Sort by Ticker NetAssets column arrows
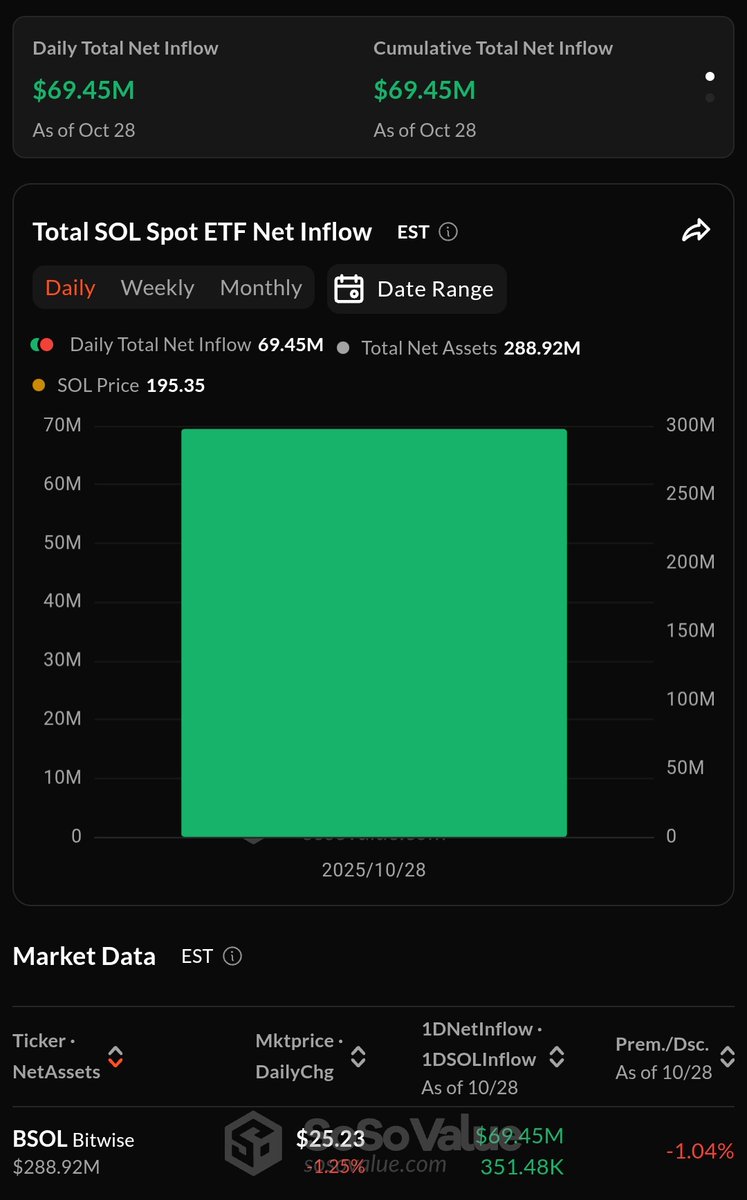 (x=116, y=1057)
